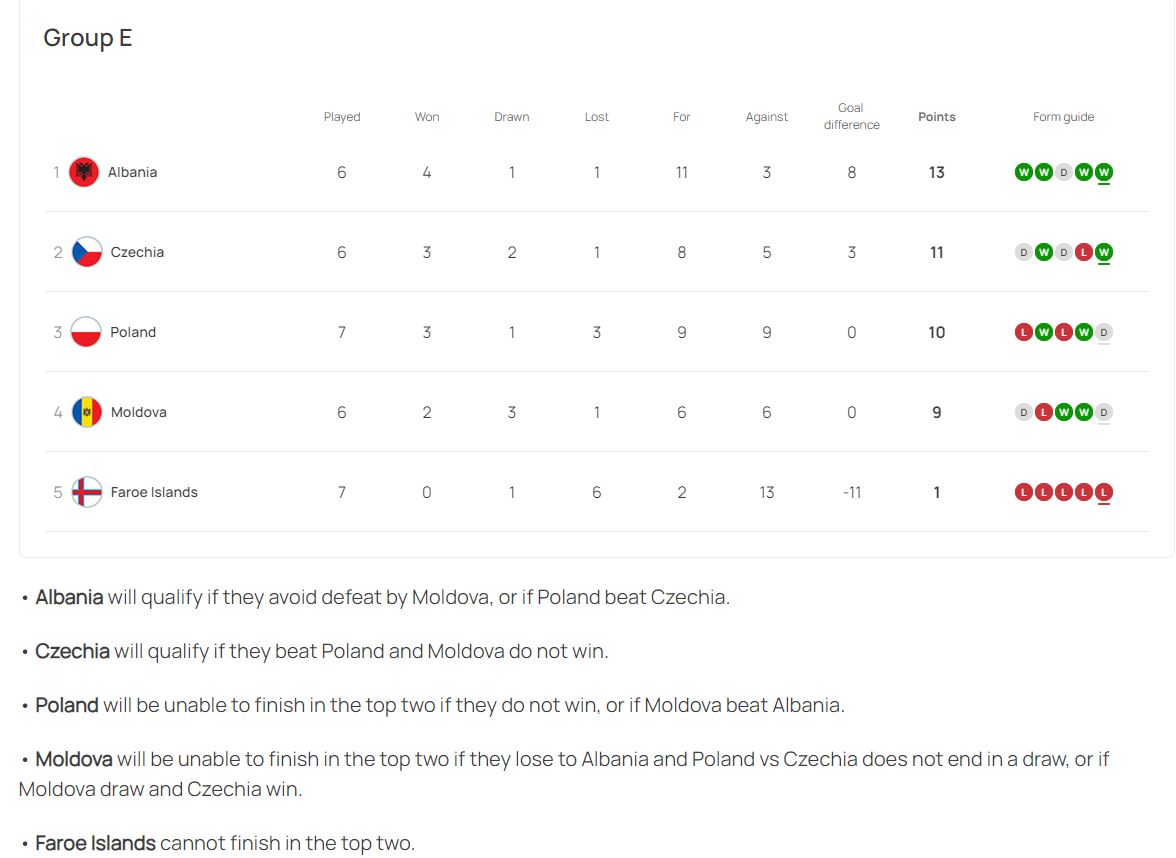
Task: Click the Poland team name
Action: 134,332
